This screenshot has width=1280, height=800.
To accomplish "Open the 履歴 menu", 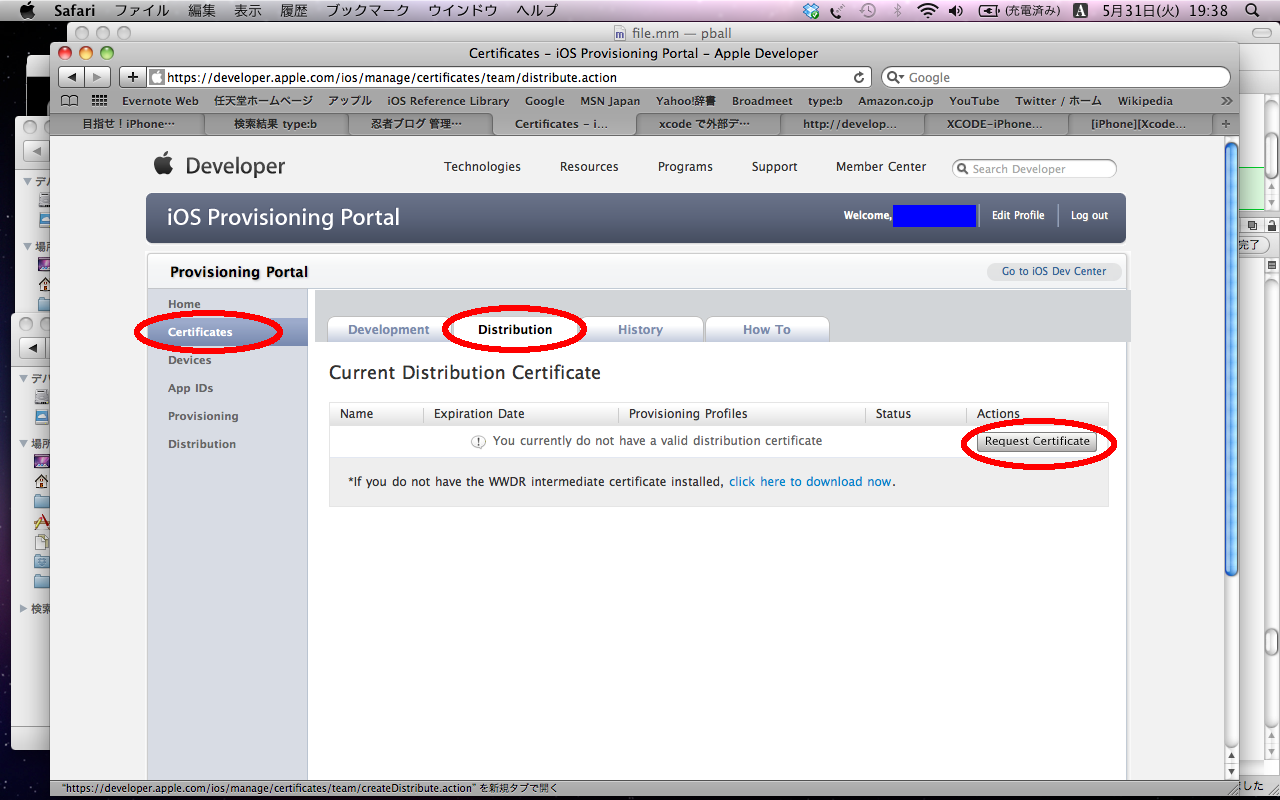I will (294, 10).
